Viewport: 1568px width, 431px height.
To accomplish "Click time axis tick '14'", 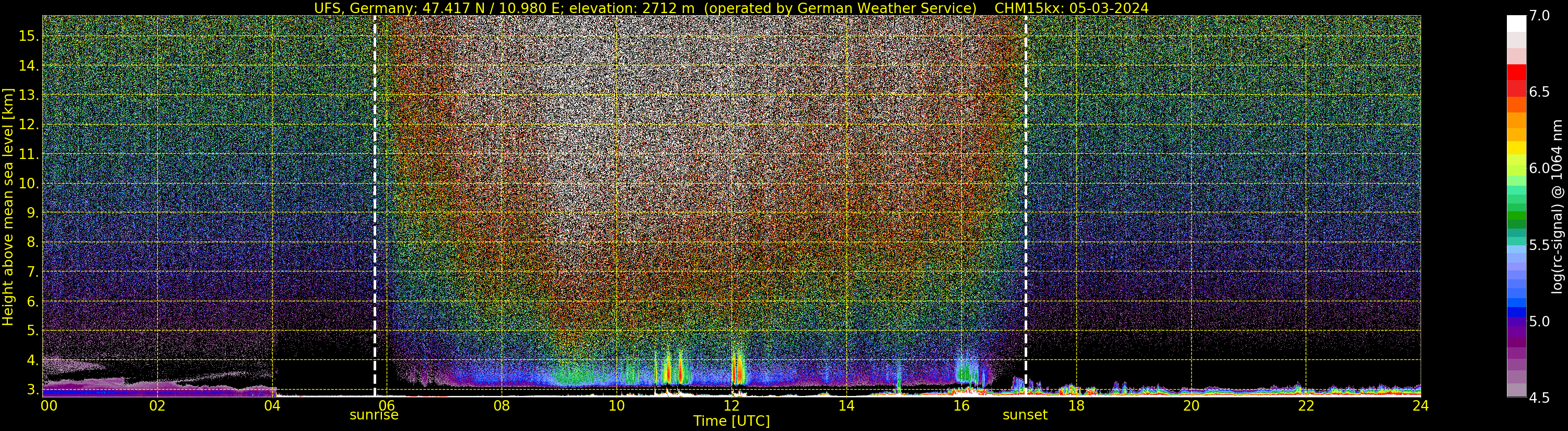I will click(846, 405).
